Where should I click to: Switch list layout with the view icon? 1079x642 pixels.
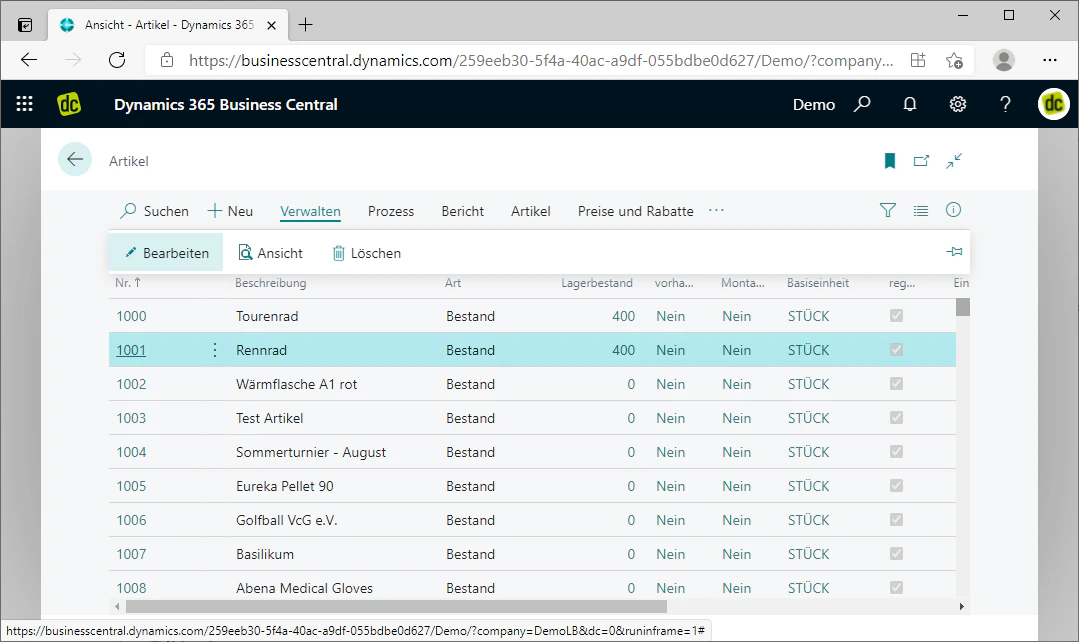click(921, 211)
